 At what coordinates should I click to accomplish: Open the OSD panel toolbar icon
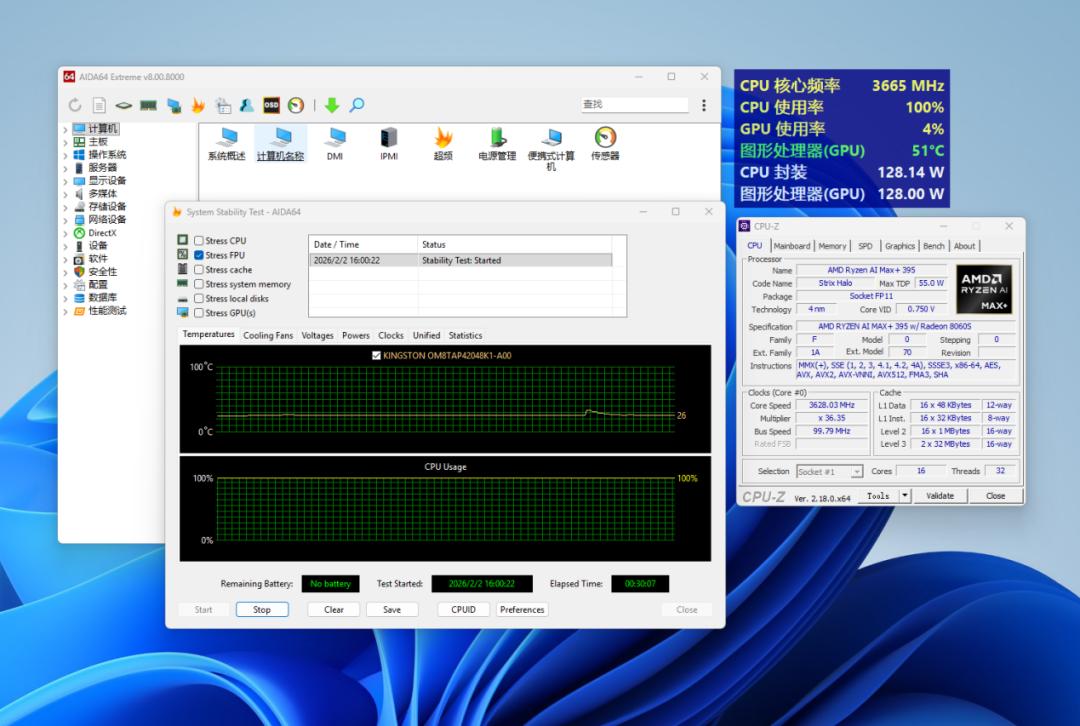point(271,105)
